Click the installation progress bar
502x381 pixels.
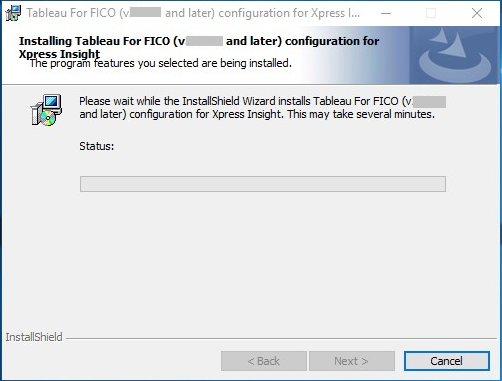coord(263,184)
